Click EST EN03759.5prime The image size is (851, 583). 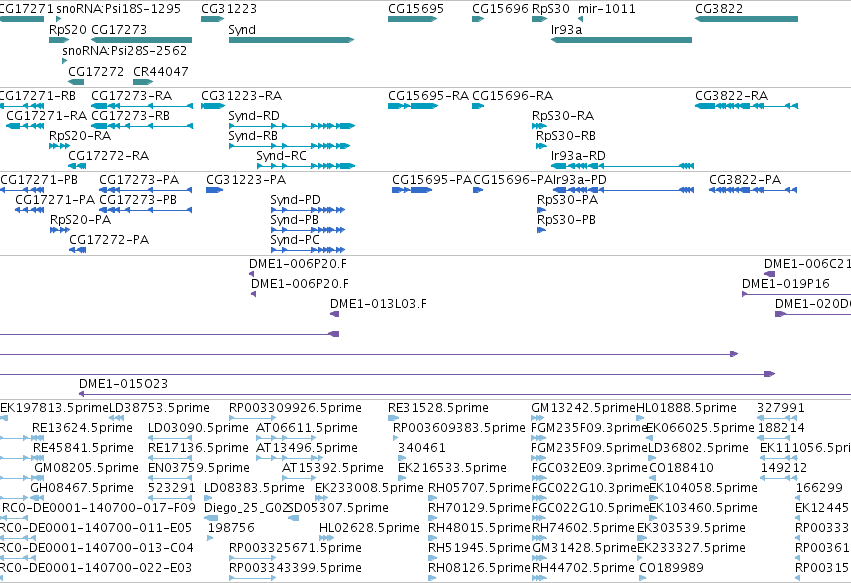pos(172,478)
